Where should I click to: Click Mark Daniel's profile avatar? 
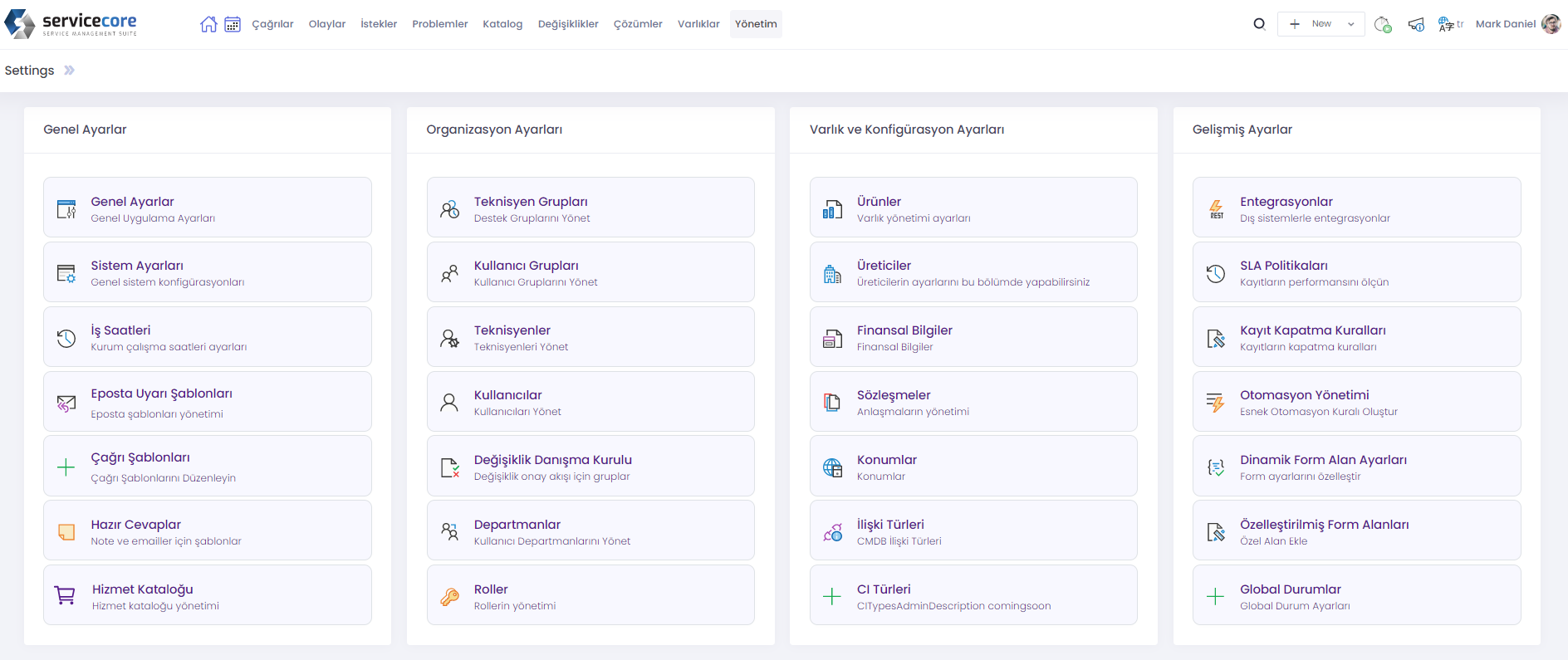coord(1551,24)
